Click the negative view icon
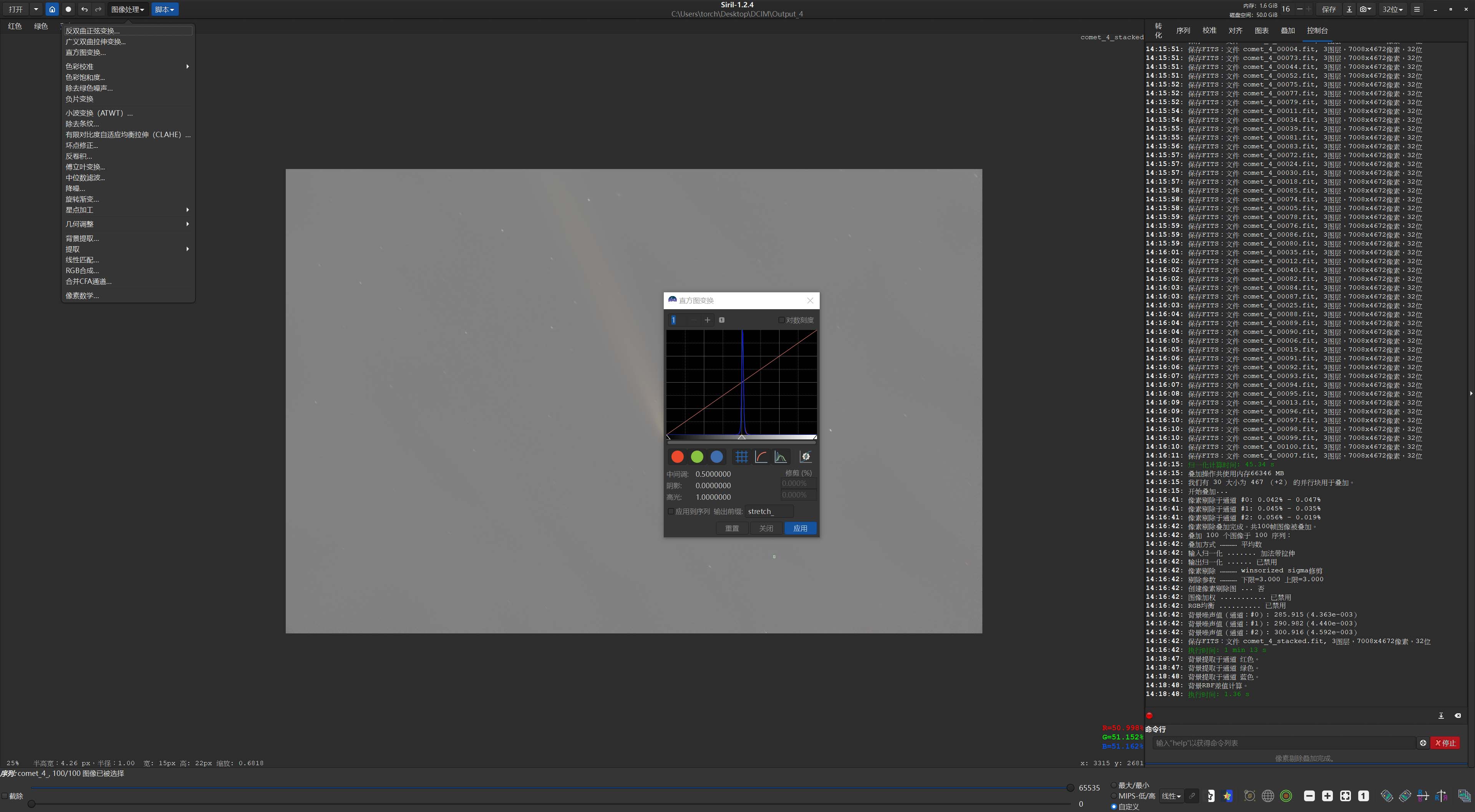 [1210, 796]
